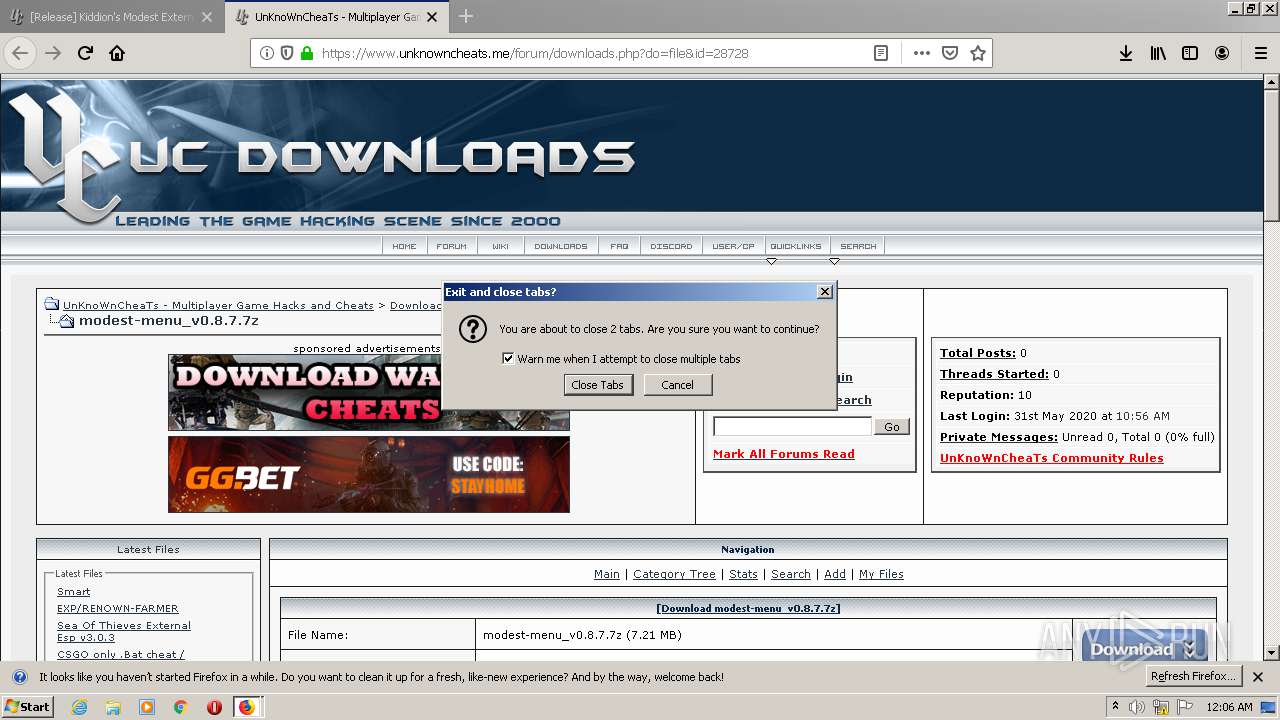Open Stats navigation link
Image resolution: width=1280 pixels, height=720 pixels.
[743, 574]
